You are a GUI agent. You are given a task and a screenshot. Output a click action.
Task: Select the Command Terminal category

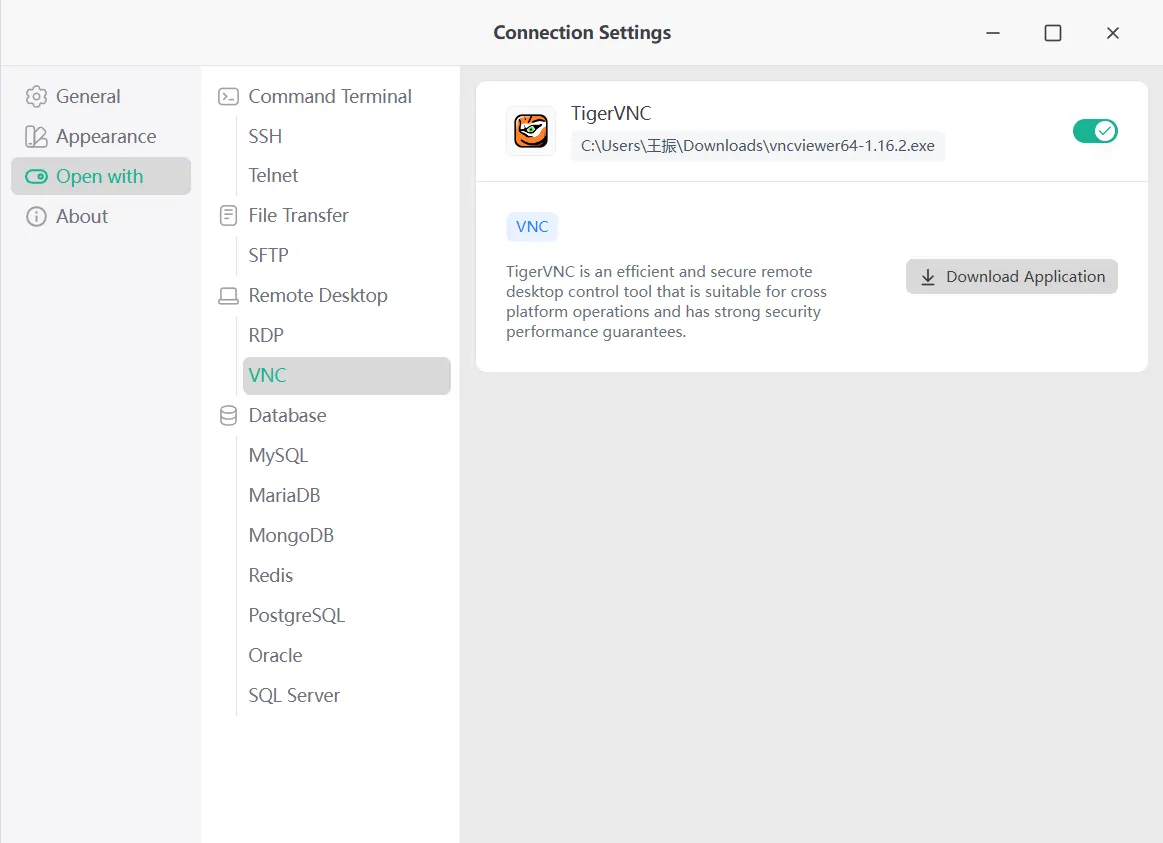330,96
